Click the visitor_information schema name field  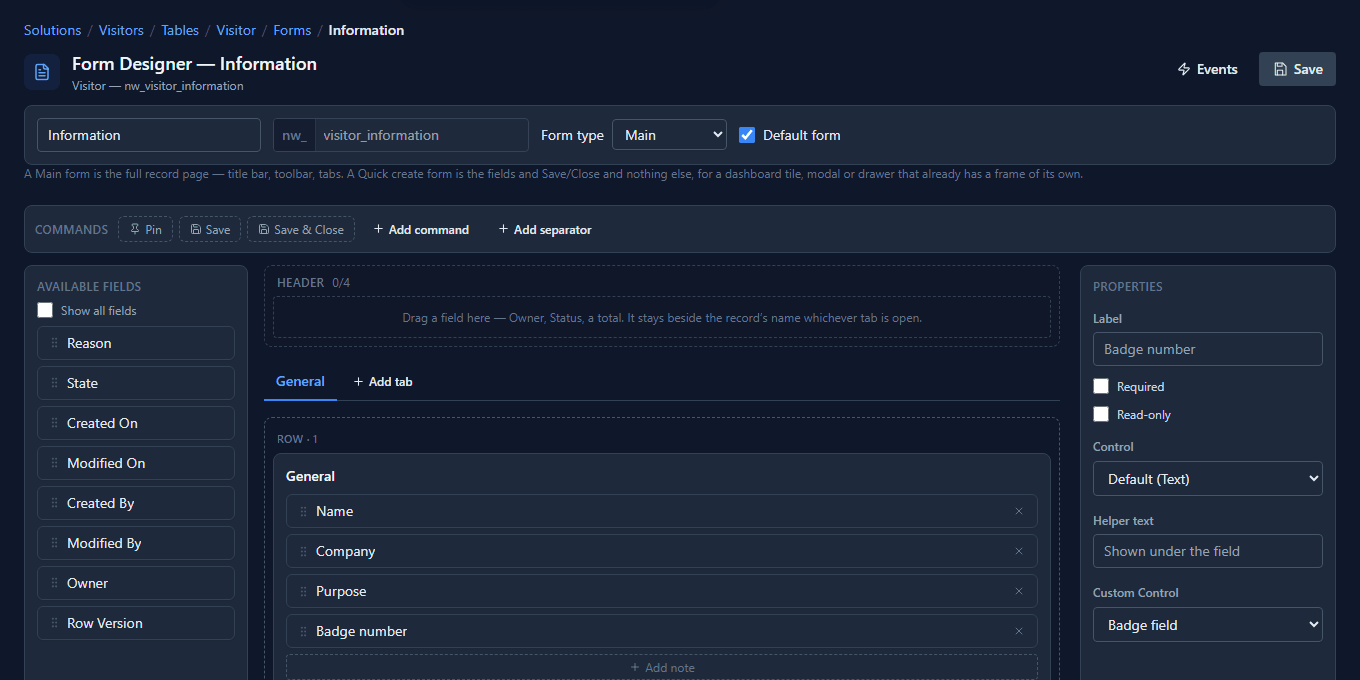pyautogui.click(x=421, y=135)
